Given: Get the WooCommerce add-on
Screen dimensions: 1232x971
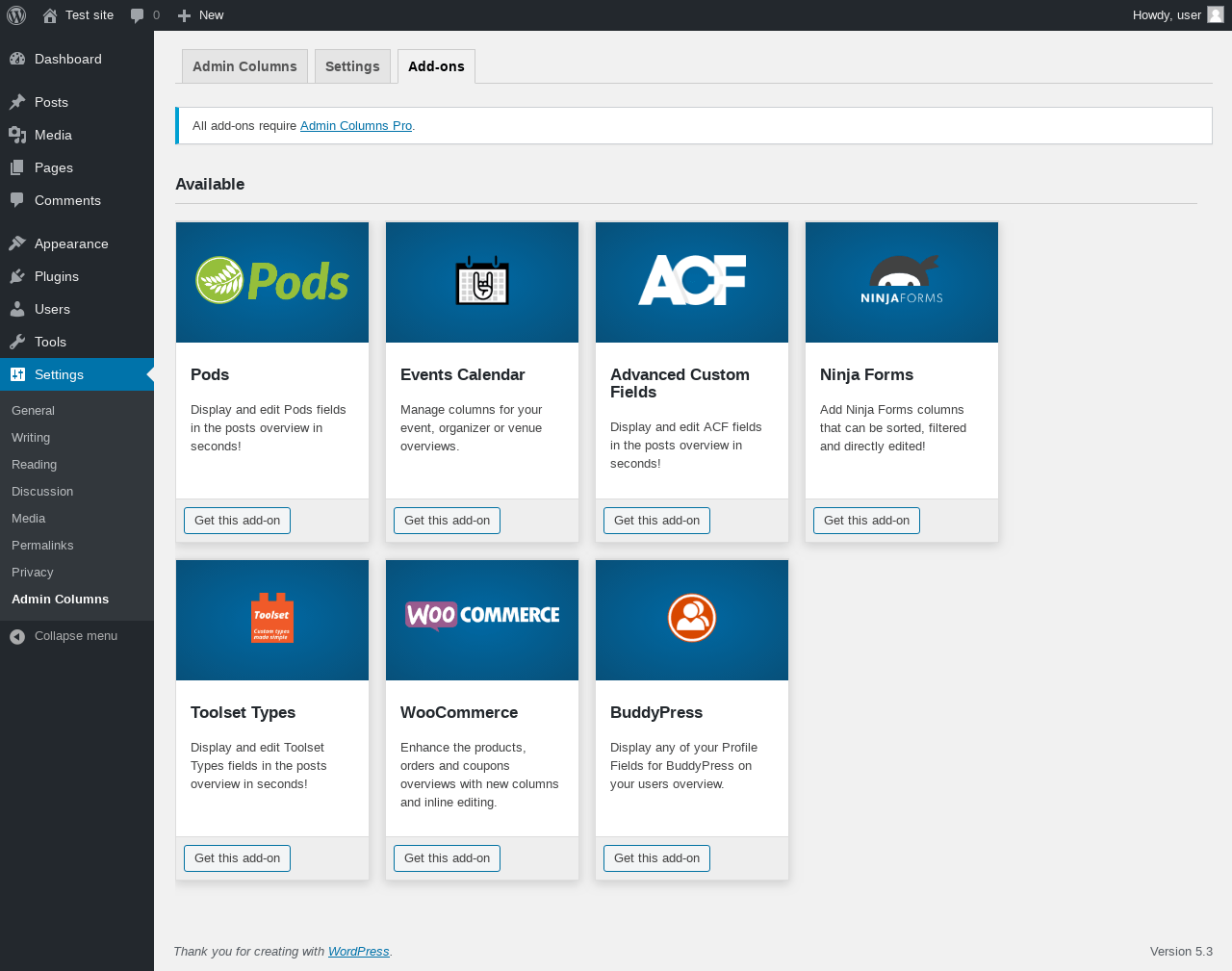Looking at the screenshot, I should click(x=447, y=858).
